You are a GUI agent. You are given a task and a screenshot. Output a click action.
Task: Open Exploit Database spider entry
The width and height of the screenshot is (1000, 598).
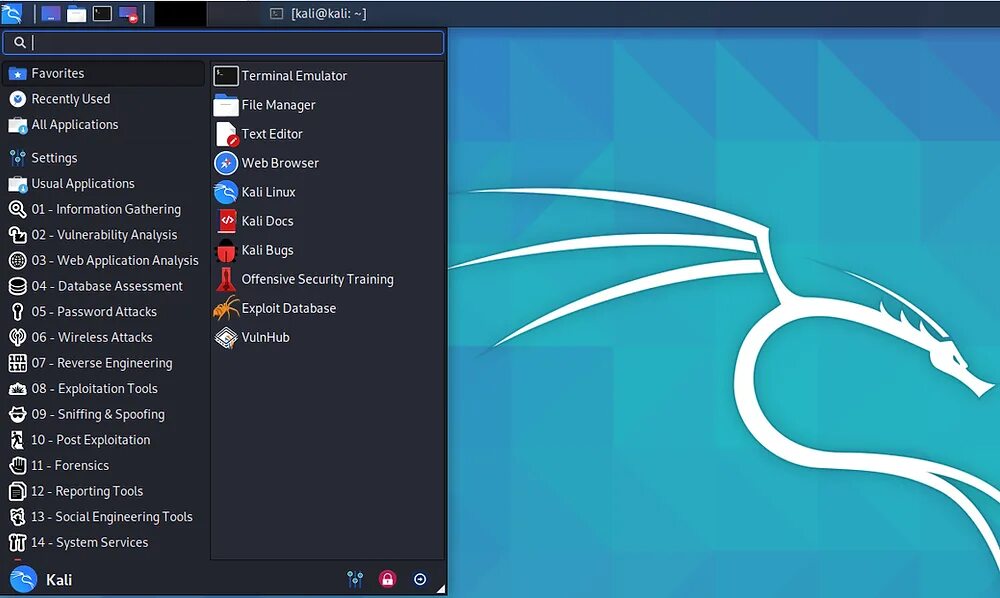point(327,308)
